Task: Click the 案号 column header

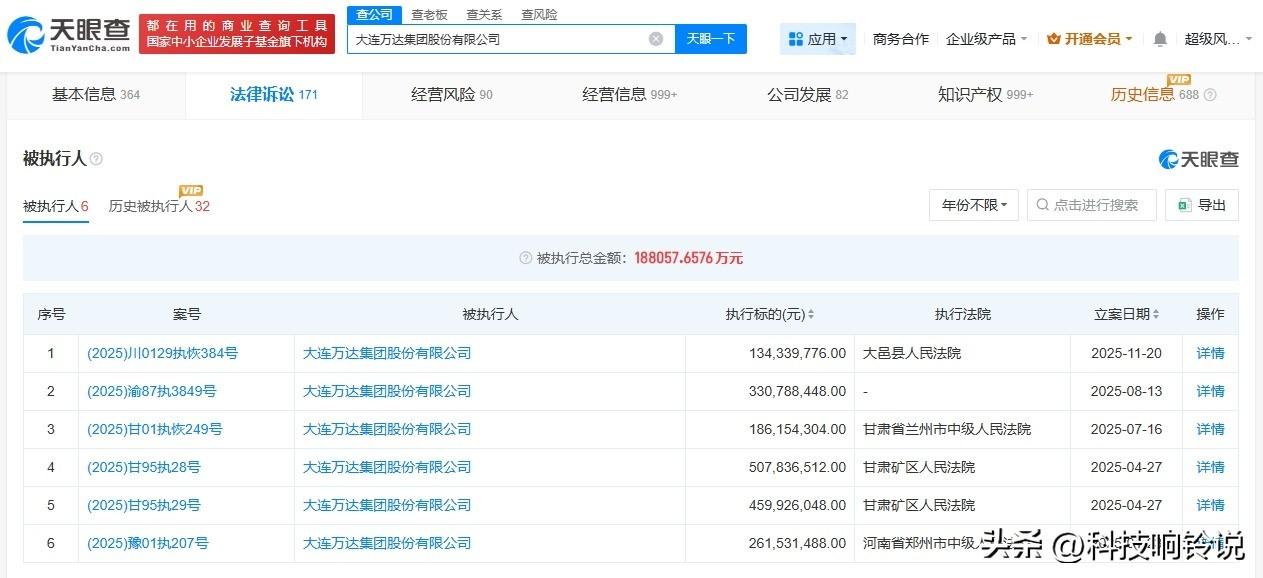Action: pyautogui.click(x=187, y=314)
